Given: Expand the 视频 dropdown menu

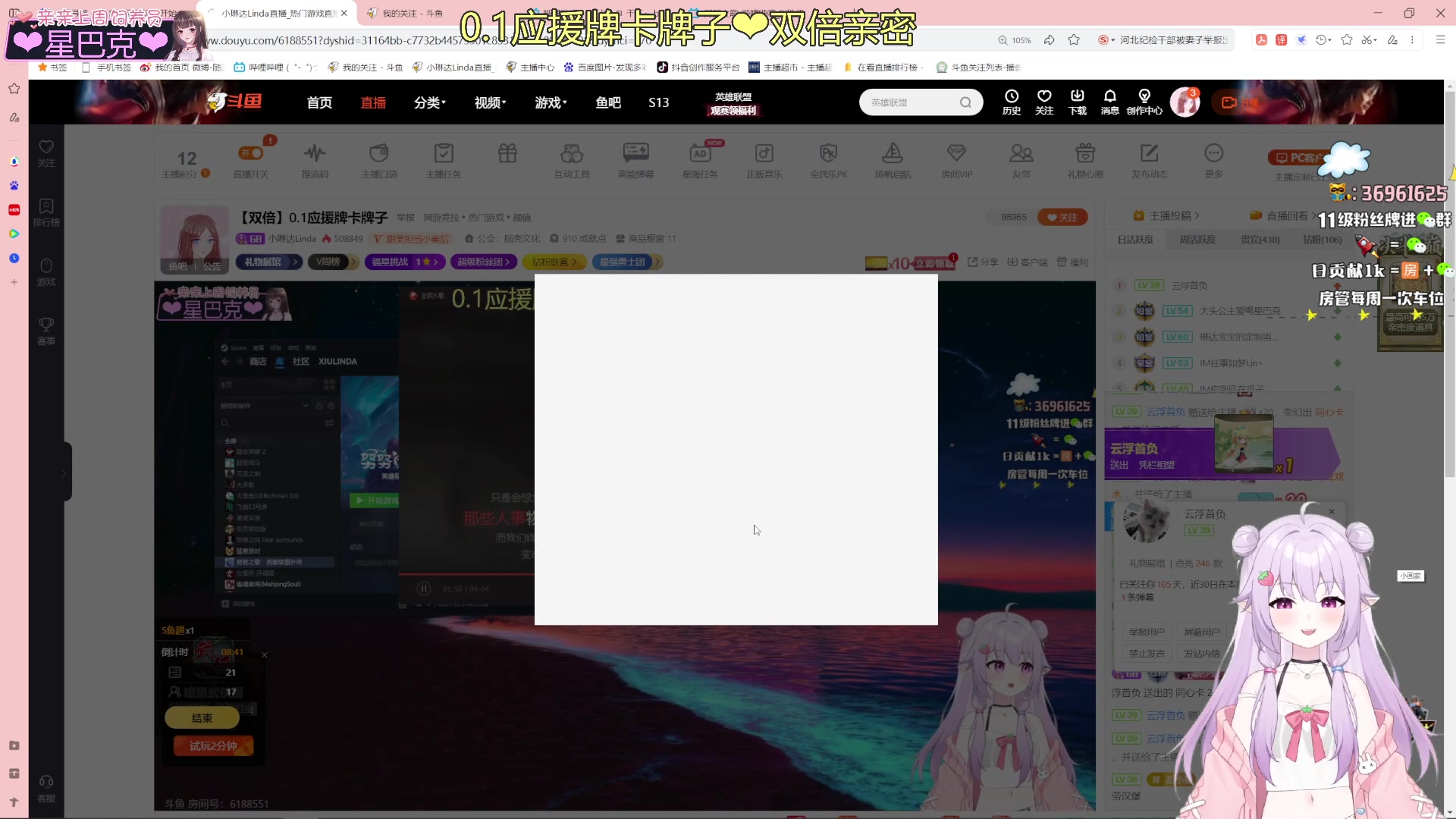Looking at the screenshot, I should tap(491, 102).
